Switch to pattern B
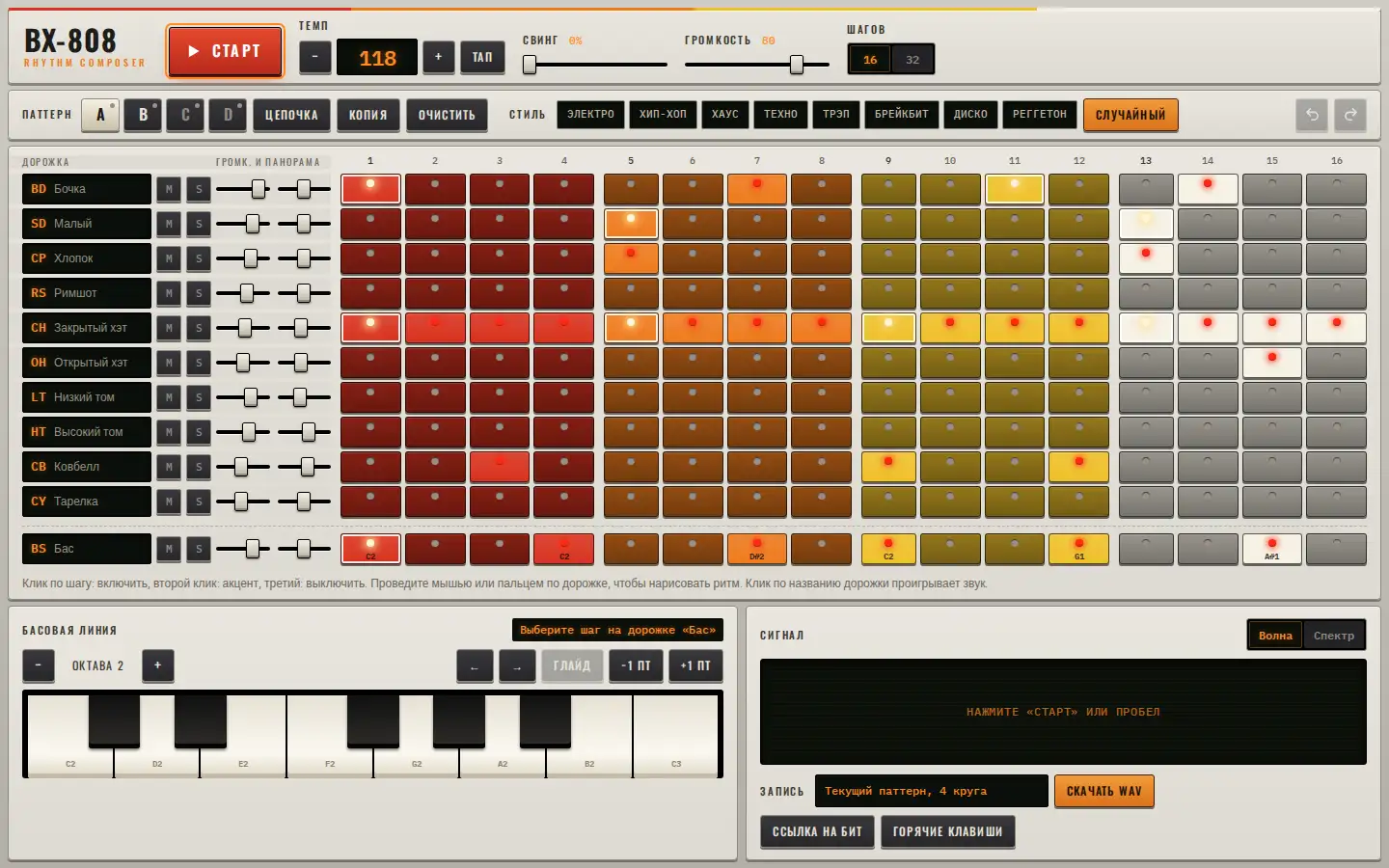1389x868 pixels. 143,115
